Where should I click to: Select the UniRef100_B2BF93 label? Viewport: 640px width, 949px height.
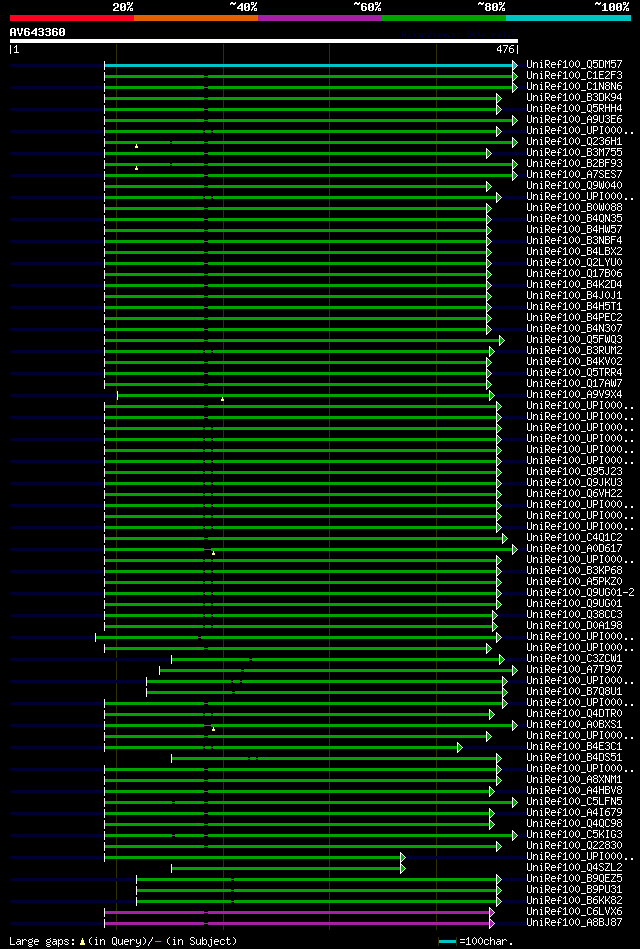point(574,163)
